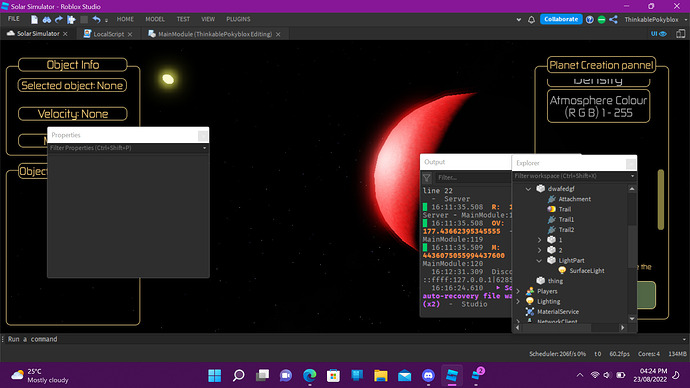Switch to HOME ribbon tab
Image resolution: width=690 pixels, height=388 pixels.
pyautogui.click(x=125, y=19)
